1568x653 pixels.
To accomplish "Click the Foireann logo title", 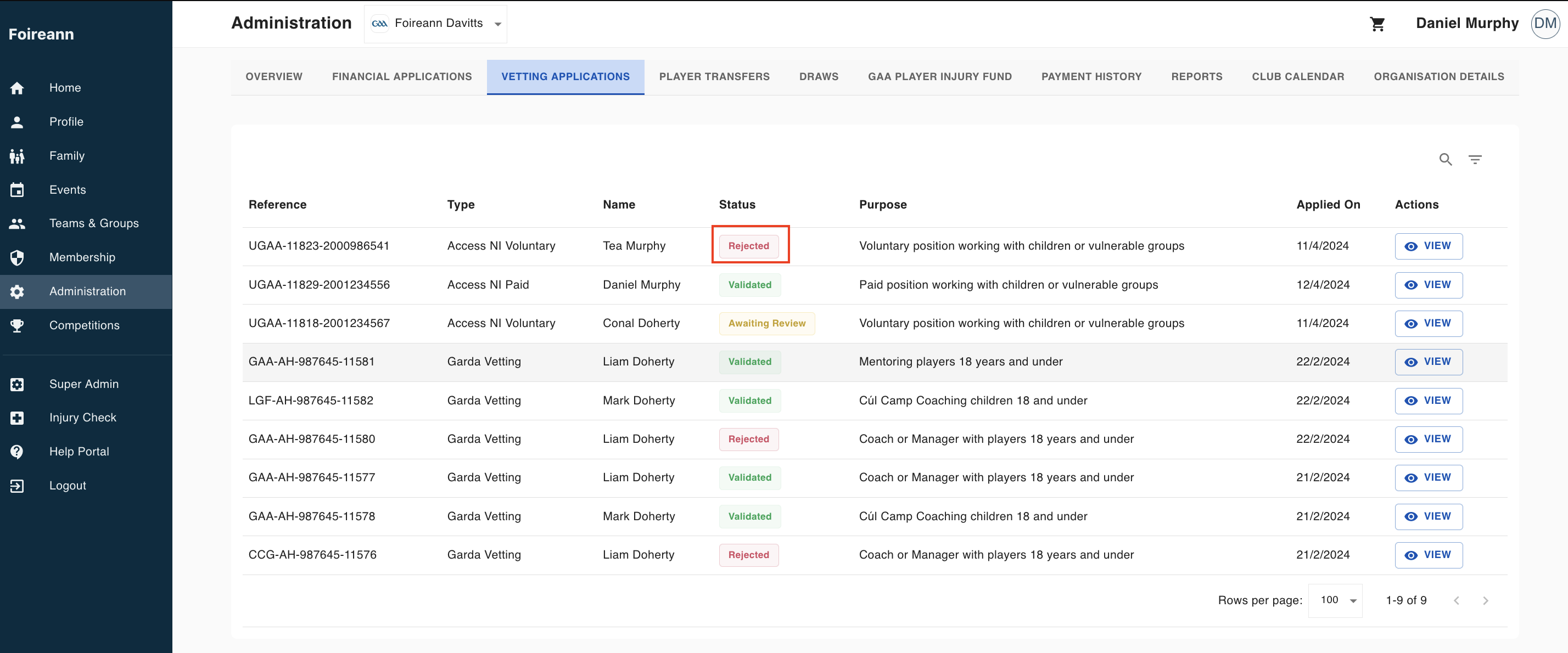I will tap(41, 34).
